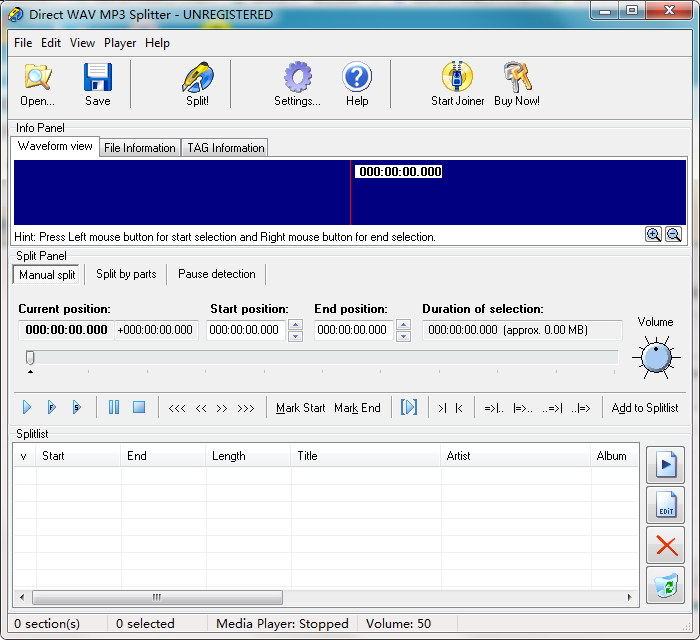Image resolution: width=700 pixels, height=640 pixels.
Task: Open the View menu
Action: tap(82, 43)
